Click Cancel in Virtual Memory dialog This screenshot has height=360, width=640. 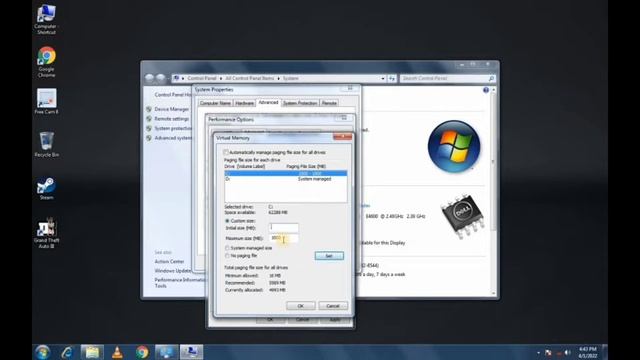coord(333,306)
